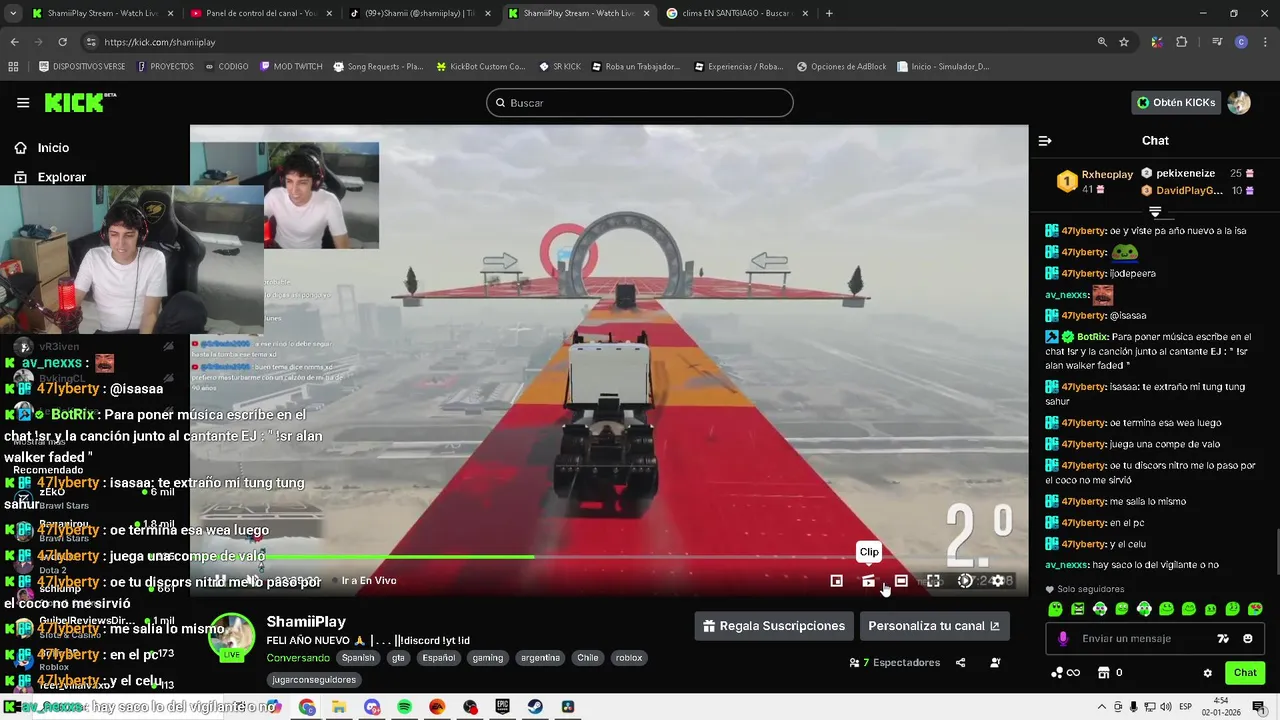The height and width of the screenshot is (720, 1280).
Task: Switch to clima EN SANTIAGO tab
Action: 736,13
